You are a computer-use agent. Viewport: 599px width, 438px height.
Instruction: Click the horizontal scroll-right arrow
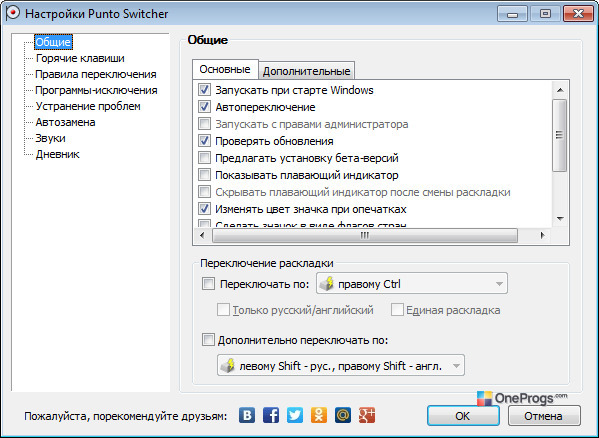coord(542,235)
